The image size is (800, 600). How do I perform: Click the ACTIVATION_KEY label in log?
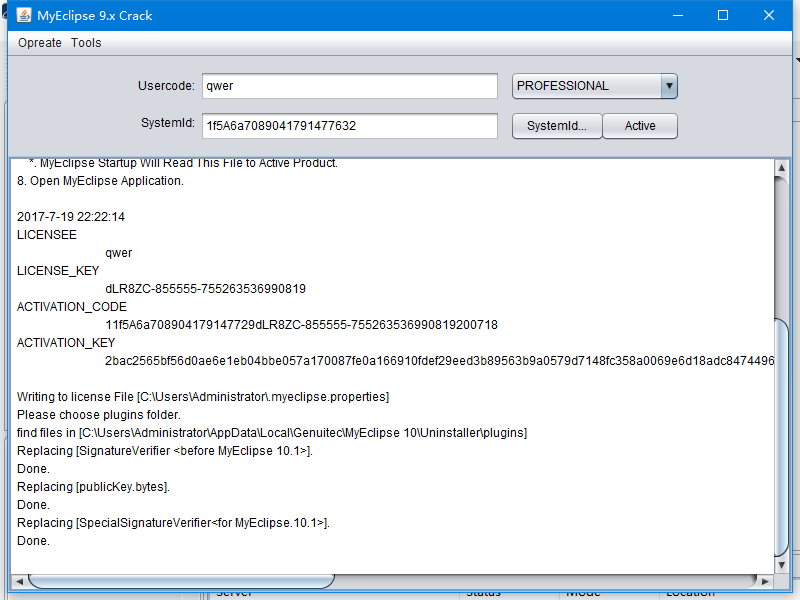66,343
